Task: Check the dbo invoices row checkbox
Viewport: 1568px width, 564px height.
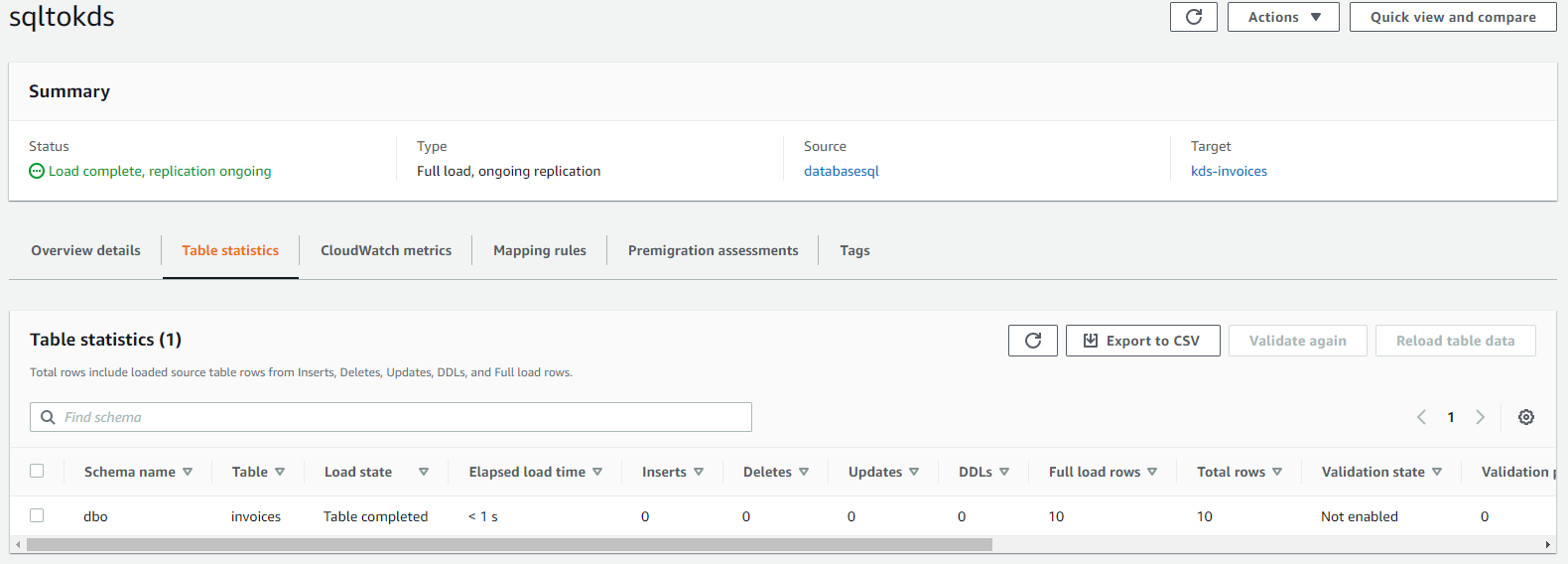Action: point(37,515)
